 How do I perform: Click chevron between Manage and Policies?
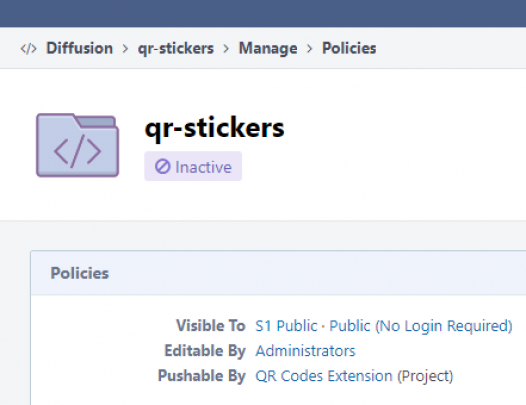(x=310, y=49)
